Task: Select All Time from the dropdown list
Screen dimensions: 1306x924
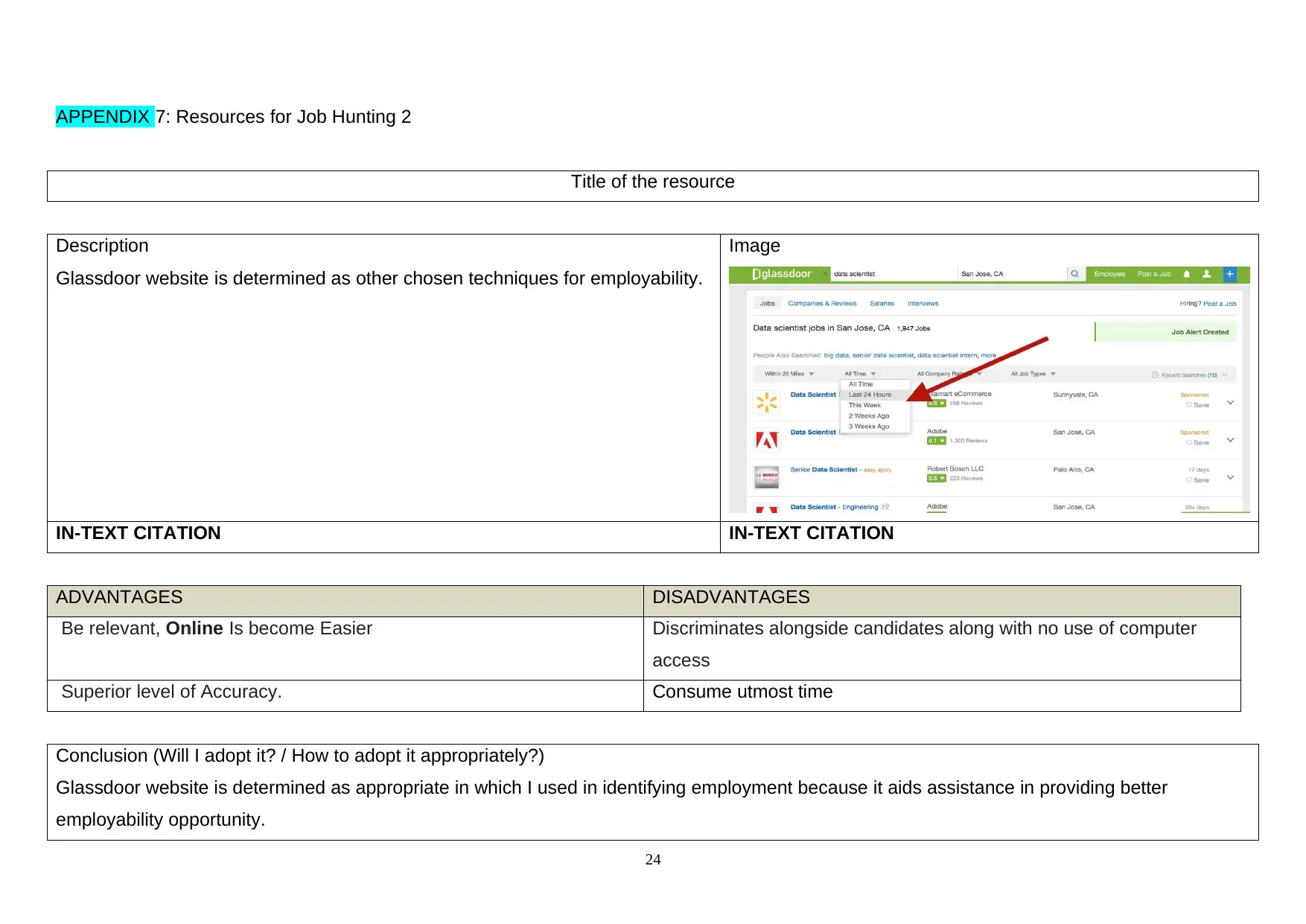Action: click(875, 384)
